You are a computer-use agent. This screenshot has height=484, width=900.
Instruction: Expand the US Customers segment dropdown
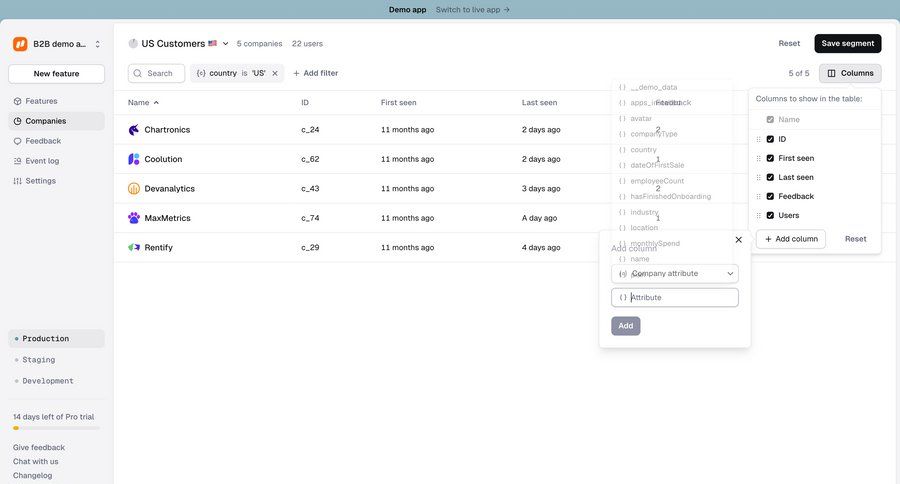pyautogui.click(x=226, y=44)
